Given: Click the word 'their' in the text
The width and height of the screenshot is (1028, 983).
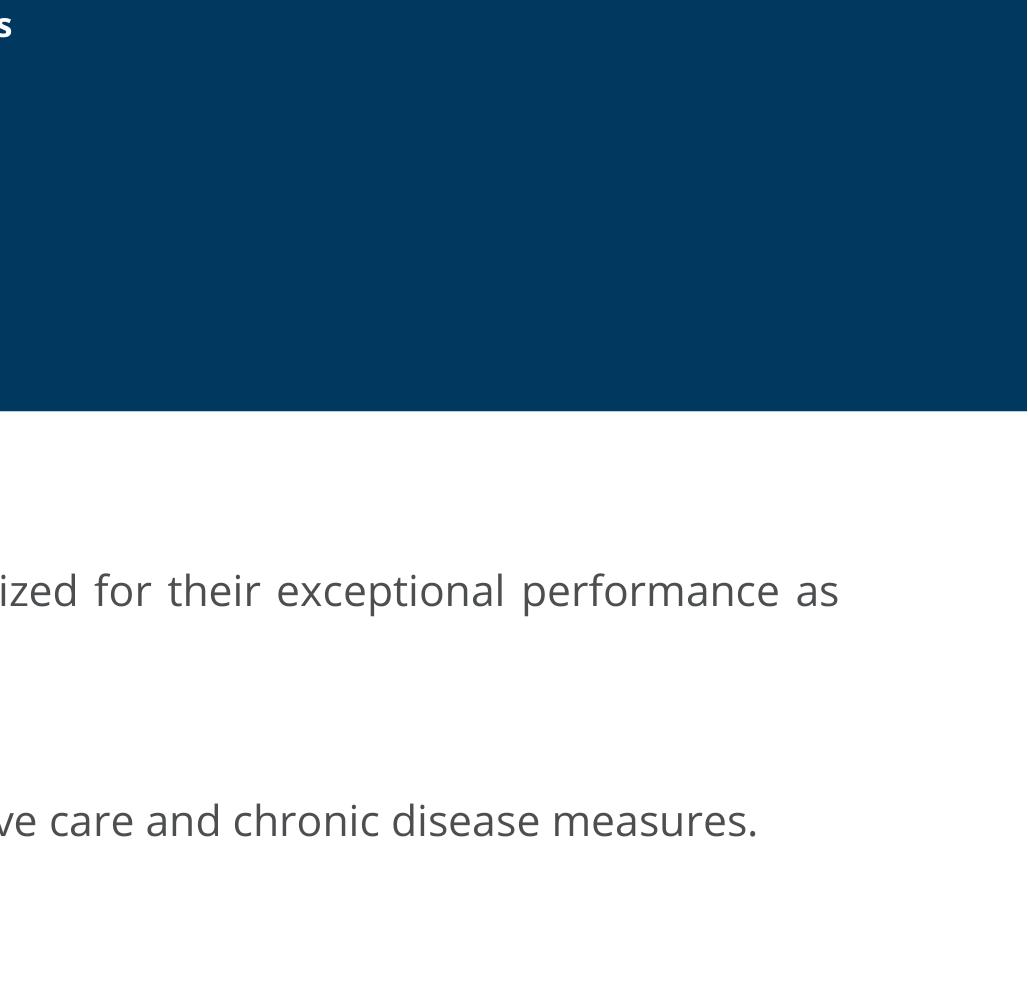Looking at the screenshot, I should pyautogui.click(x=214, y=591).
